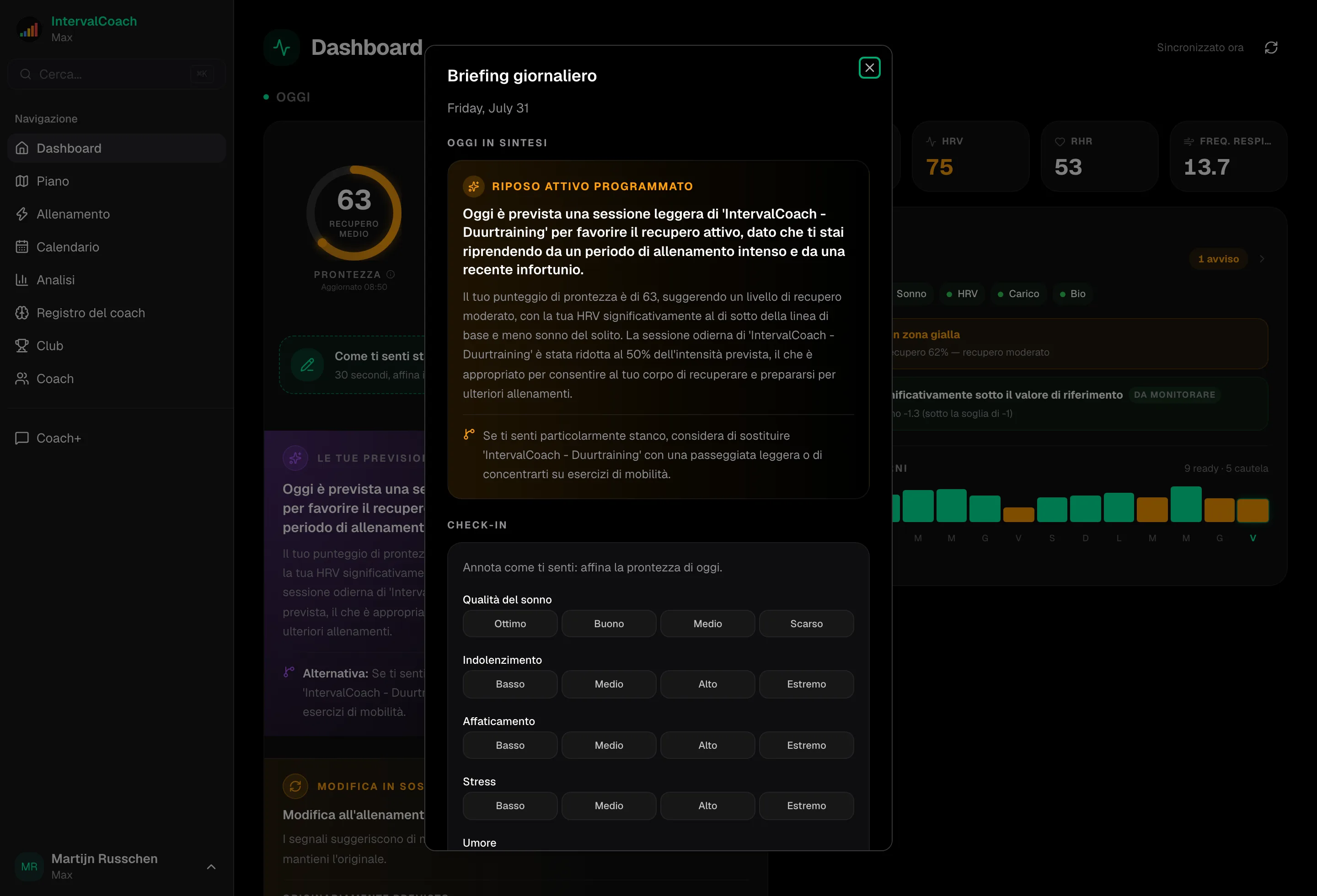Open the Dashboard navigation item
1317x896 pixels.
pos(117,149)
